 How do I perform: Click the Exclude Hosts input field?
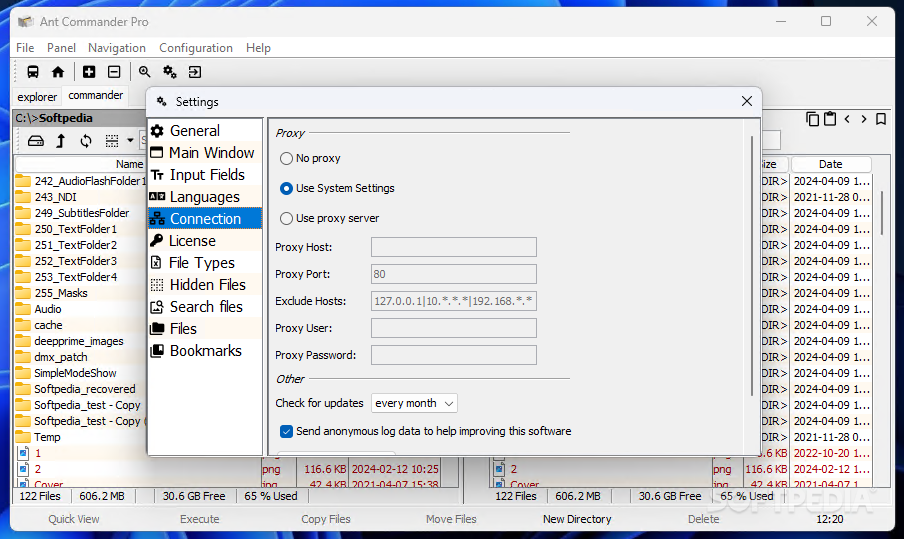454,301
